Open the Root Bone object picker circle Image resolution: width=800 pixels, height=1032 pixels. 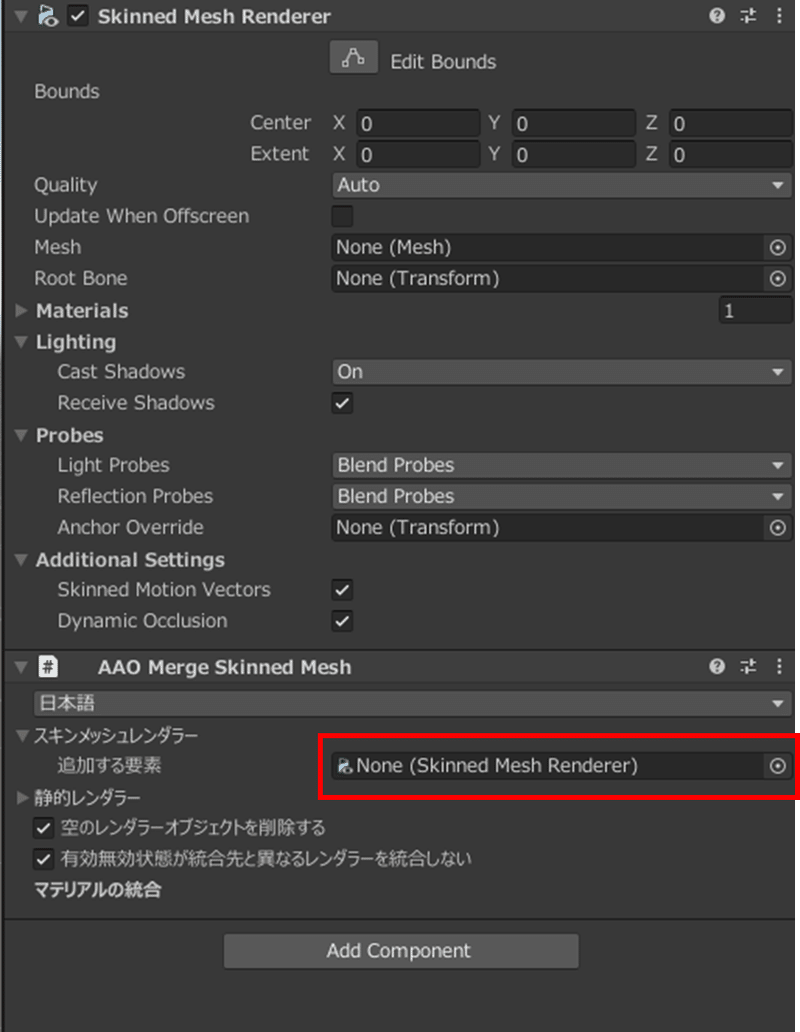click(x=778, y=278)
